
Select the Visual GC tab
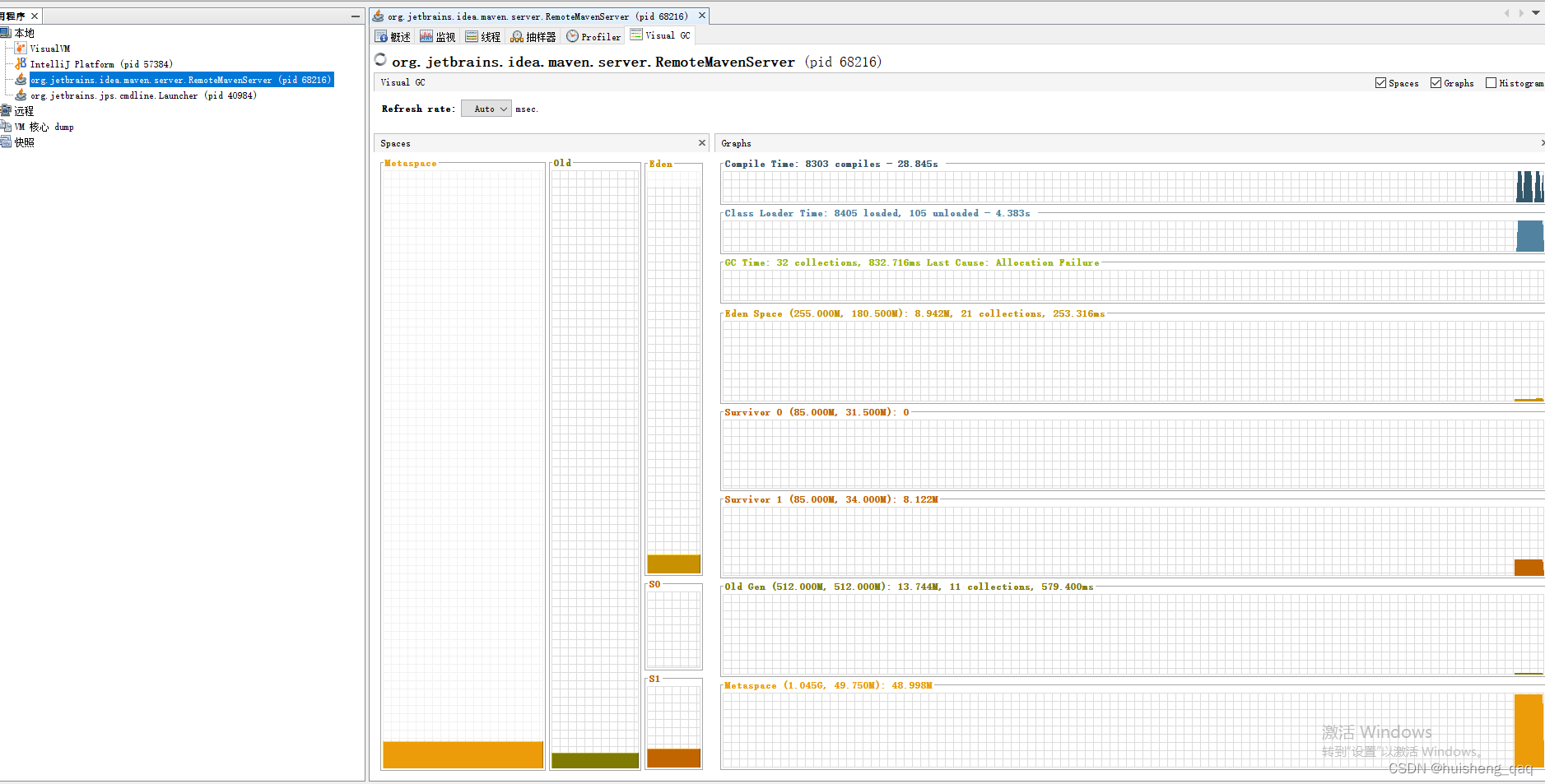click(661, 35)
